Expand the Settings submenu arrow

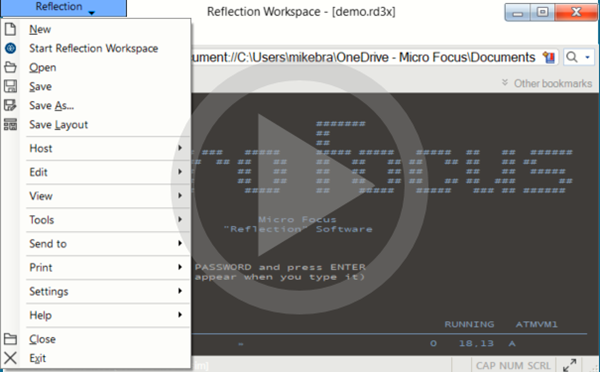pyautogui.click(x=180, y=291)
